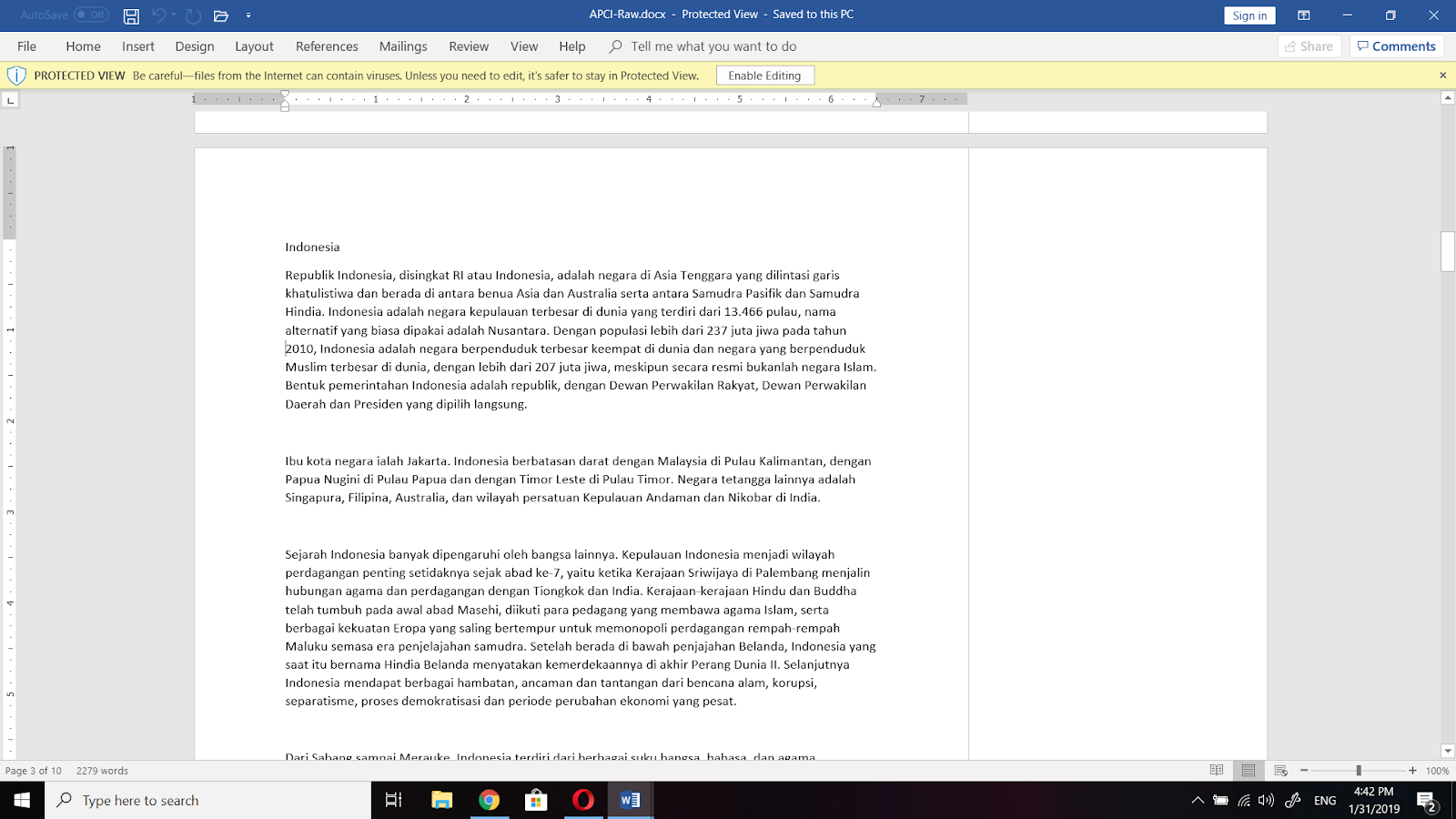The width and height of the screenshot is (1456, 819).
Task: Switch to the References ribbon tab
Action: point(326,45)
